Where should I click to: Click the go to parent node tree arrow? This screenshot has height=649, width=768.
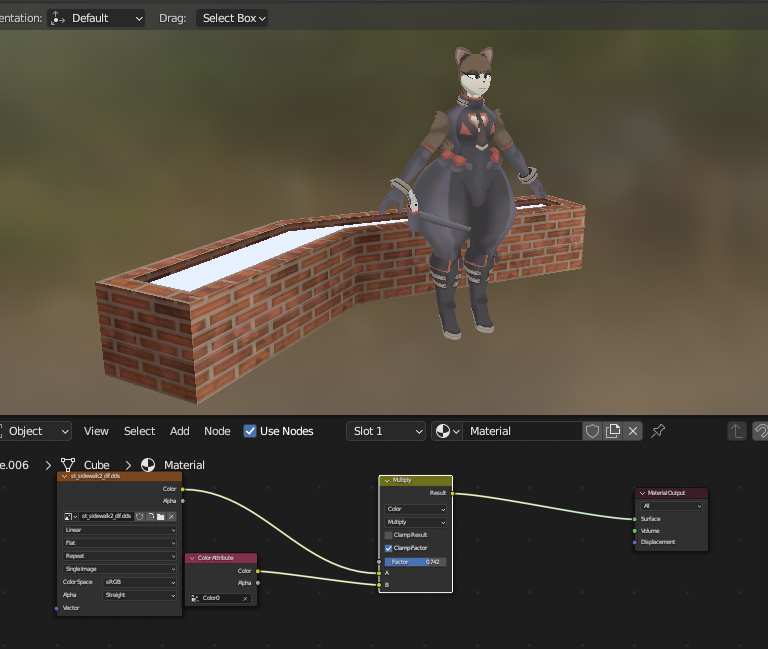(x=736, y=431)
